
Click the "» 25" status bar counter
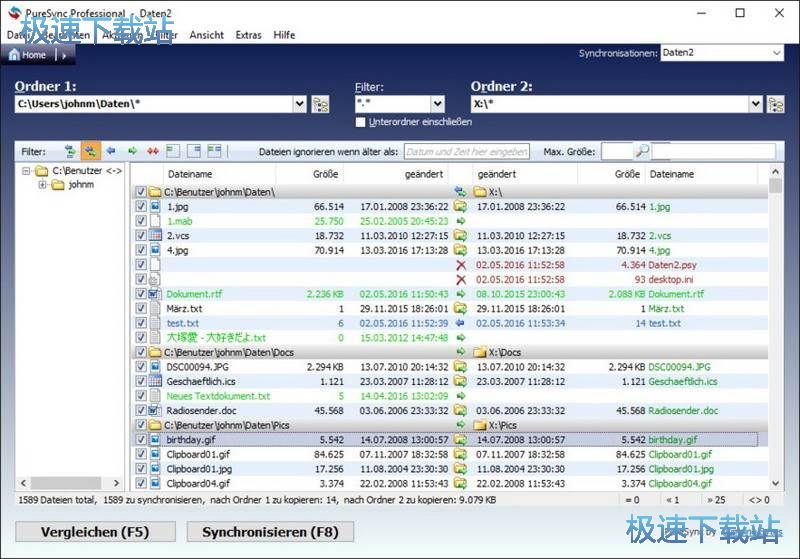tap(716, 500)
